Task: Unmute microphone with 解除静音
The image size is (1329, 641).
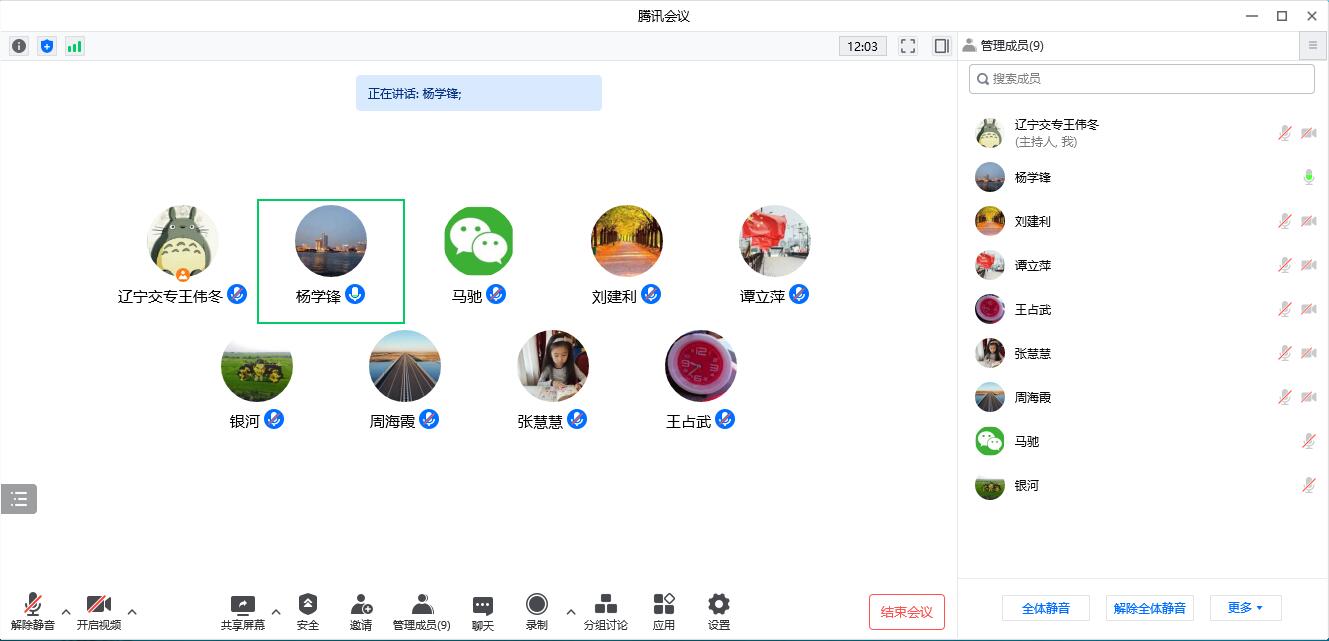Action: (x=33, y=612)
